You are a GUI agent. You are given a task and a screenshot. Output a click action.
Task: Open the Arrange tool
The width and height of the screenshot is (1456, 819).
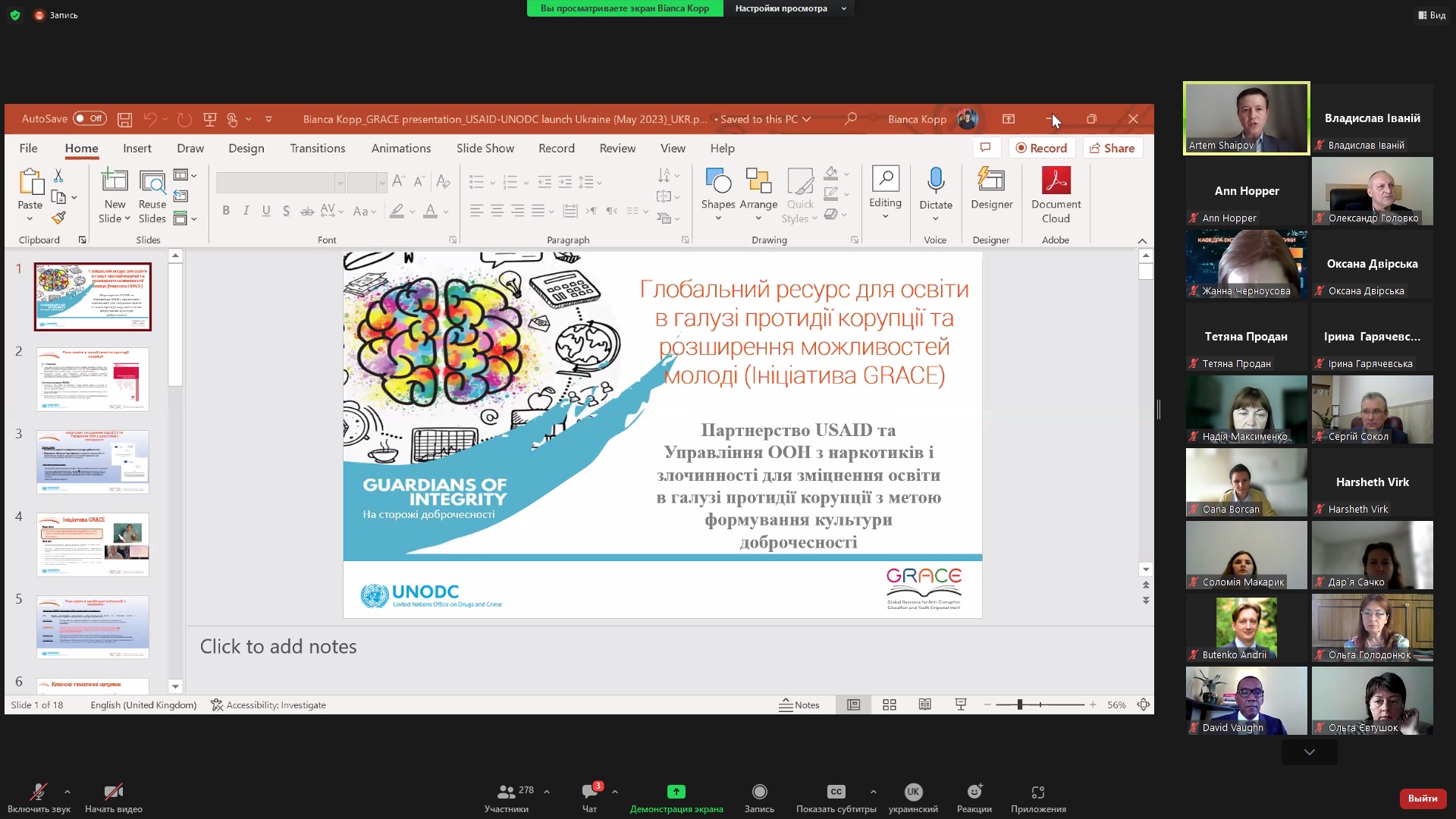click(758, 196)
